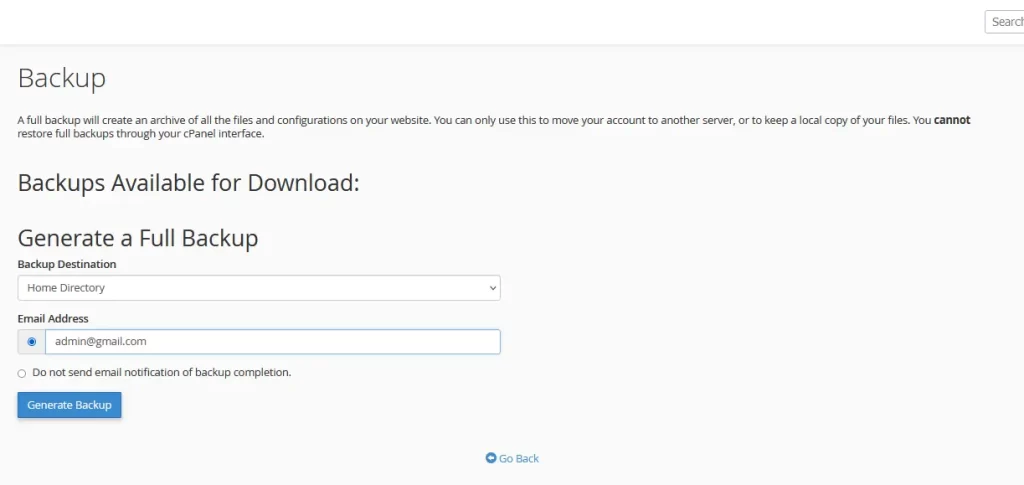The width and height of the screenshot is (1024, 485).
Task: Click the grey radio add-on box beside email field
Action: point(31,341)
